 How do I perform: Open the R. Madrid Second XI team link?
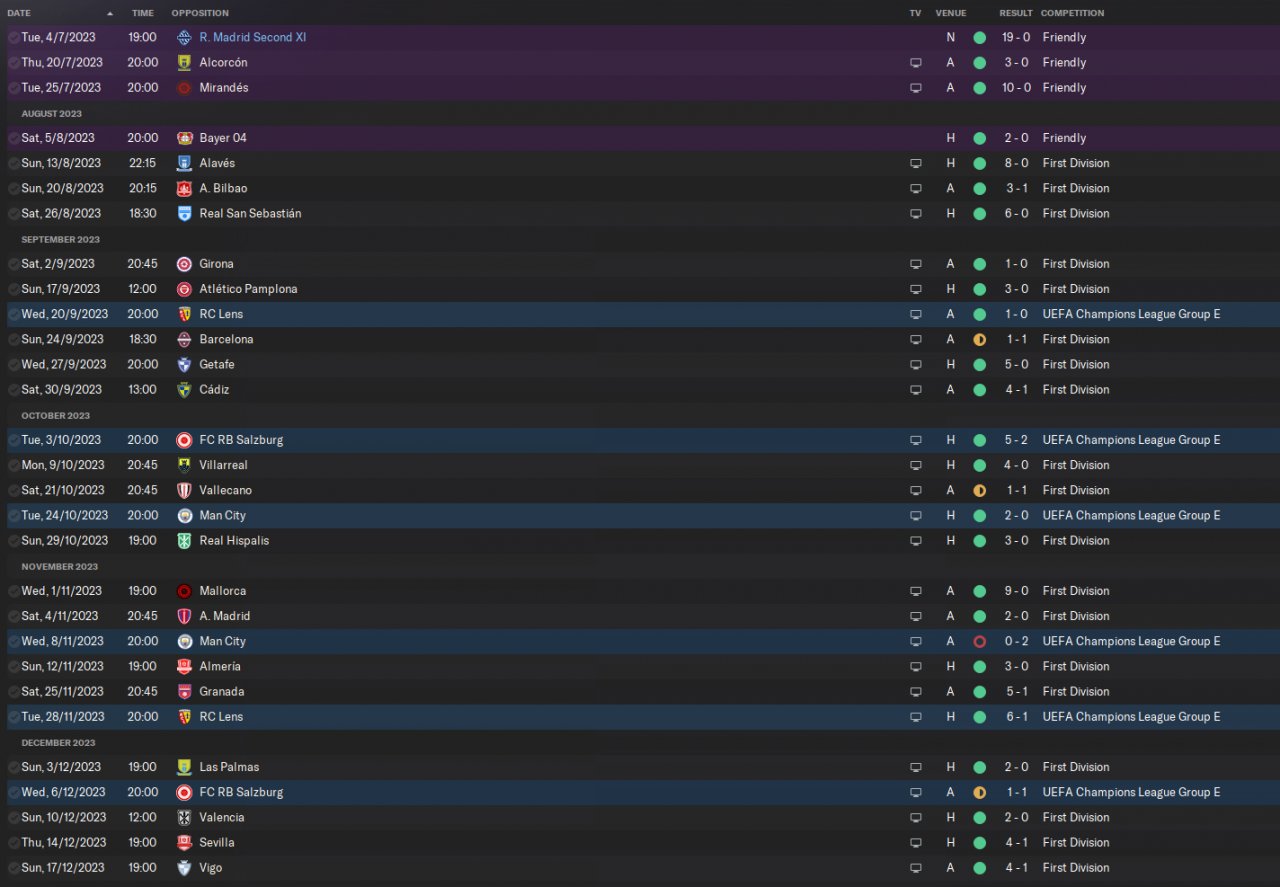[260, 37]
